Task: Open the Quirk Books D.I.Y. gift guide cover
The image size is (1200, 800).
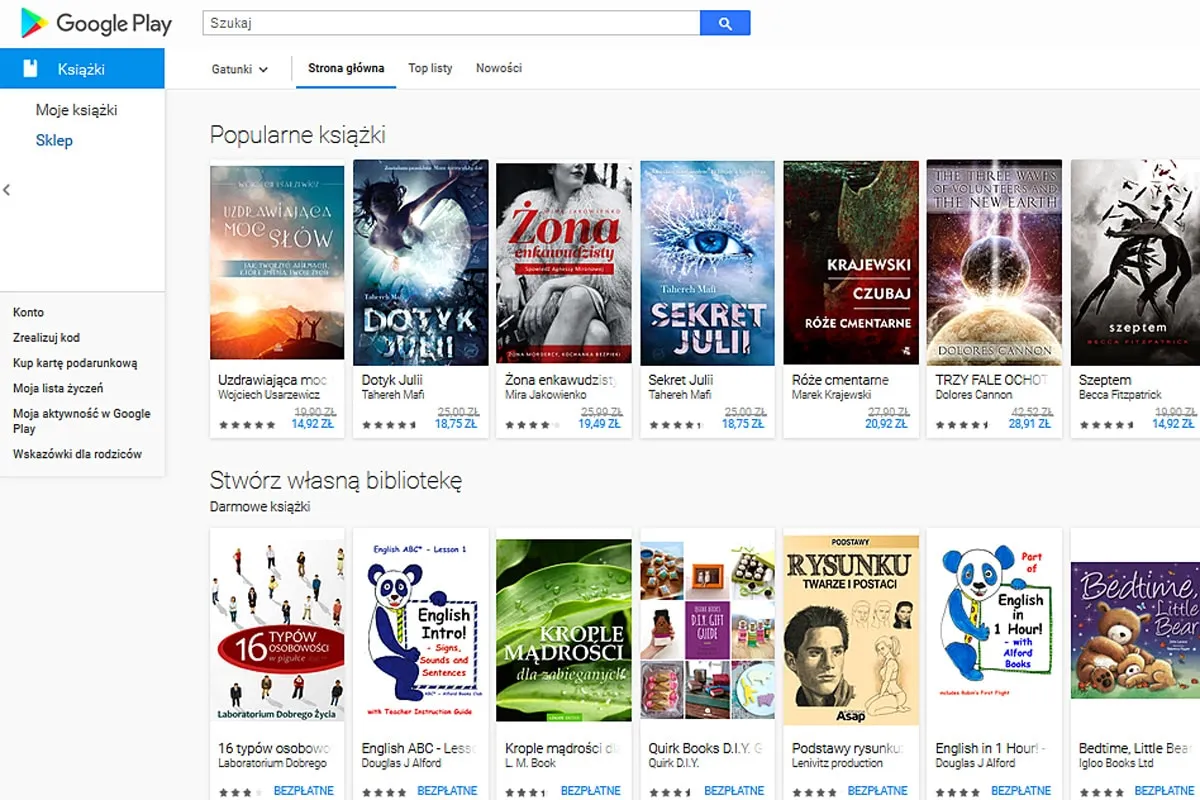Action: tap(708, 630)
